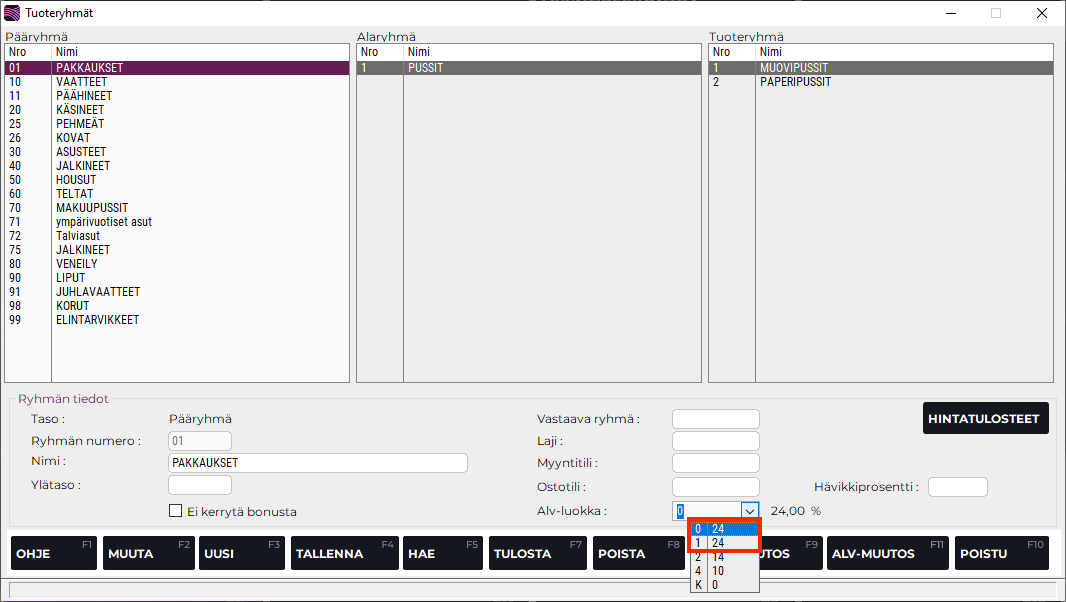Select VAATTEET in the Pääryhmä list
This screenshot has width=1066, height=602.
point(82,82)
